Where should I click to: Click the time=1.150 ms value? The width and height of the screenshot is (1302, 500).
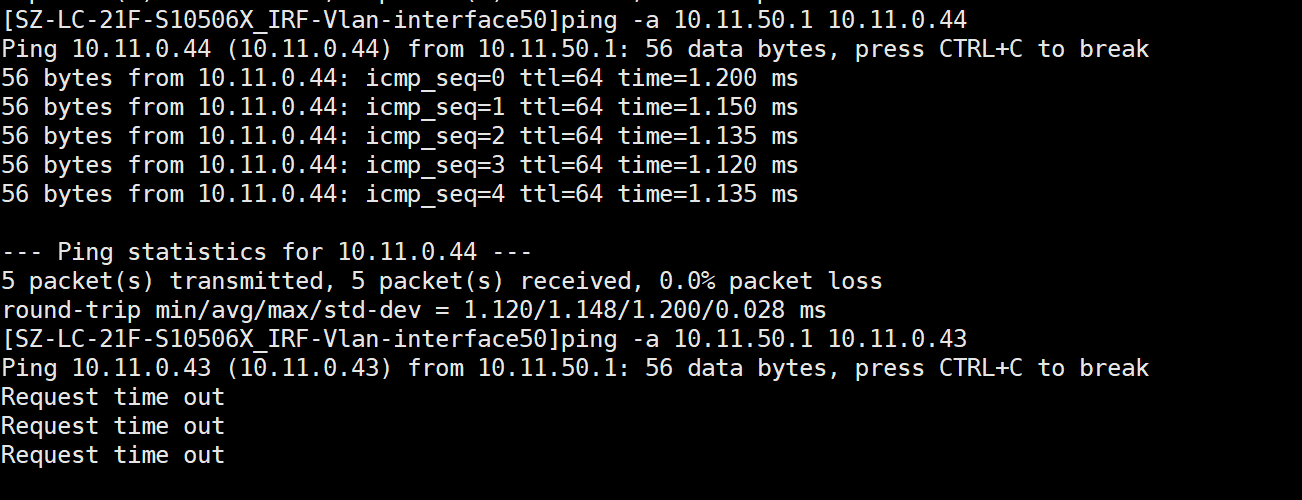coord(708,107)
